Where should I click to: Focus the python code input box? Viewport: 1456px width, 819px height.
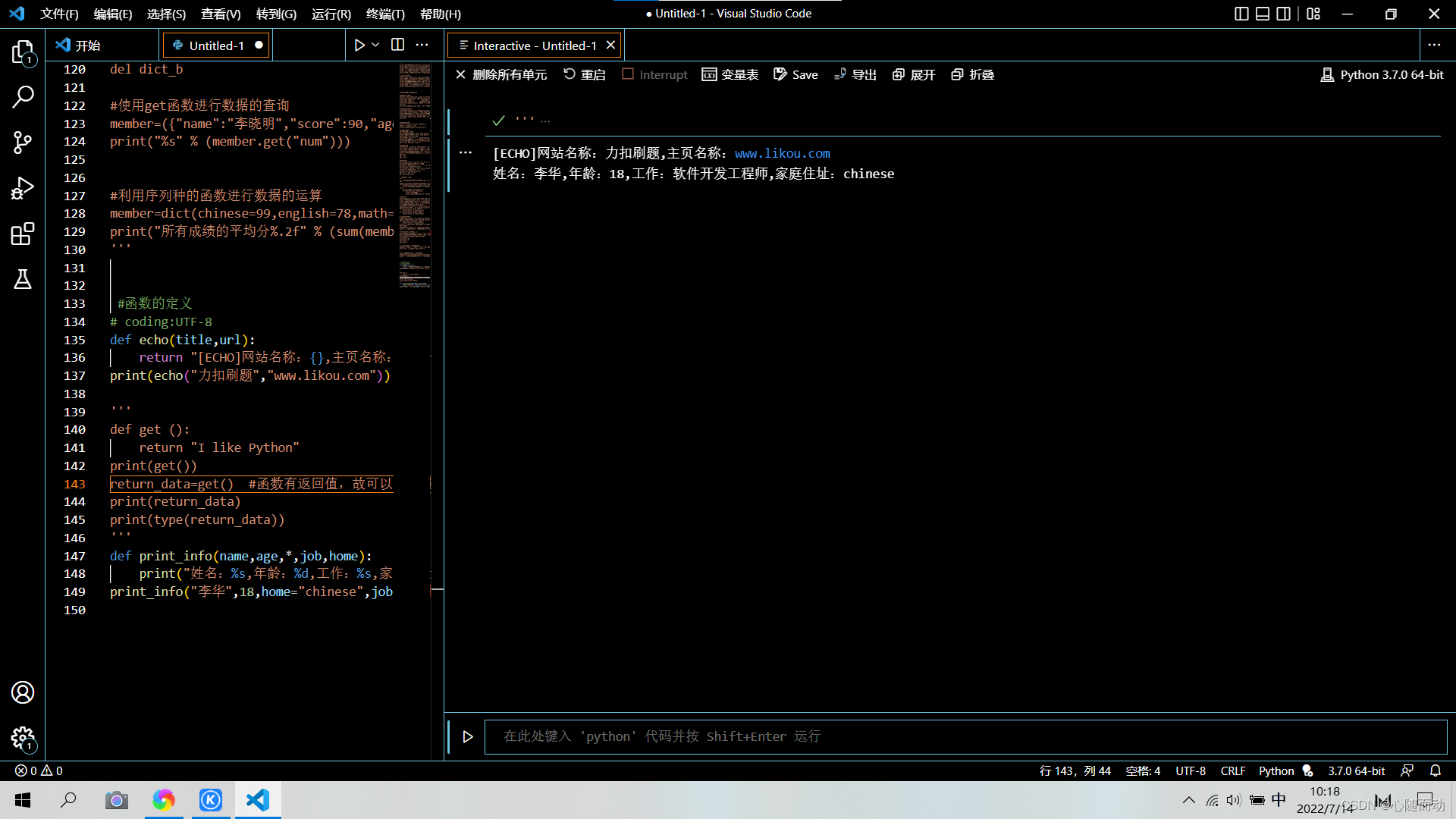(965, 736)
